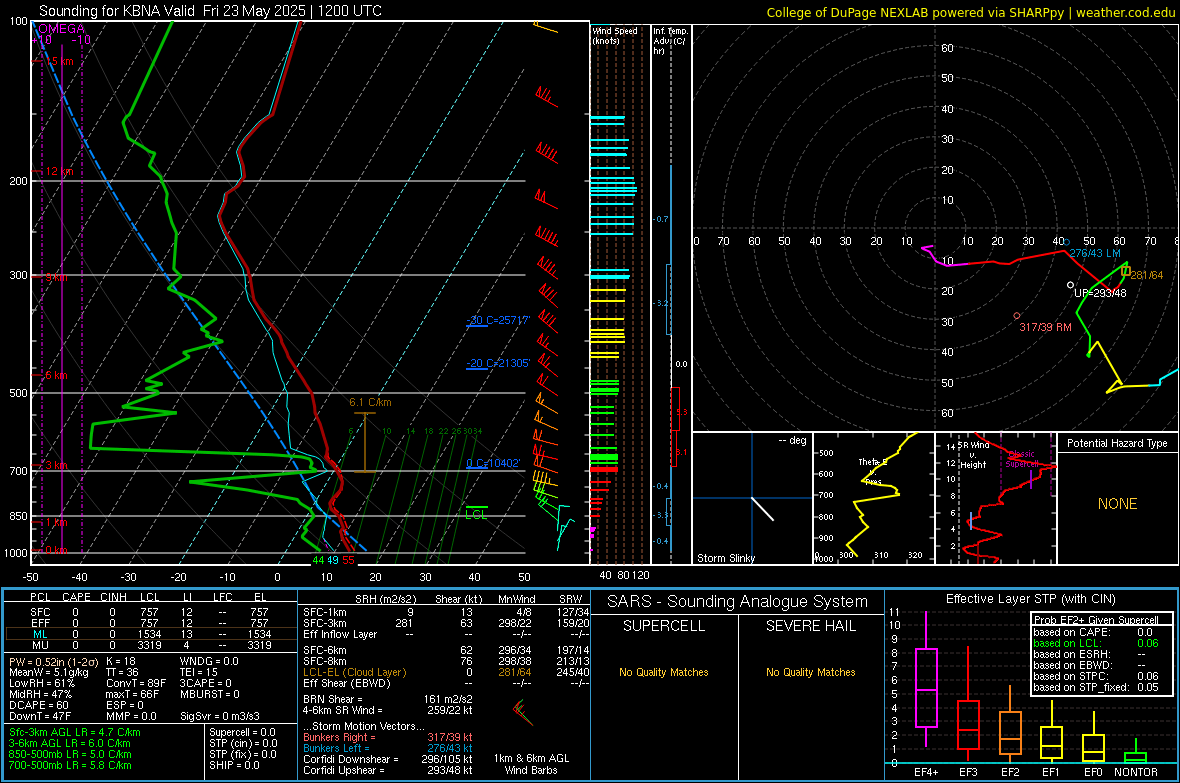
Task: Click the Theta-E vs Pres panel
Action: click(x=874, y=498)
